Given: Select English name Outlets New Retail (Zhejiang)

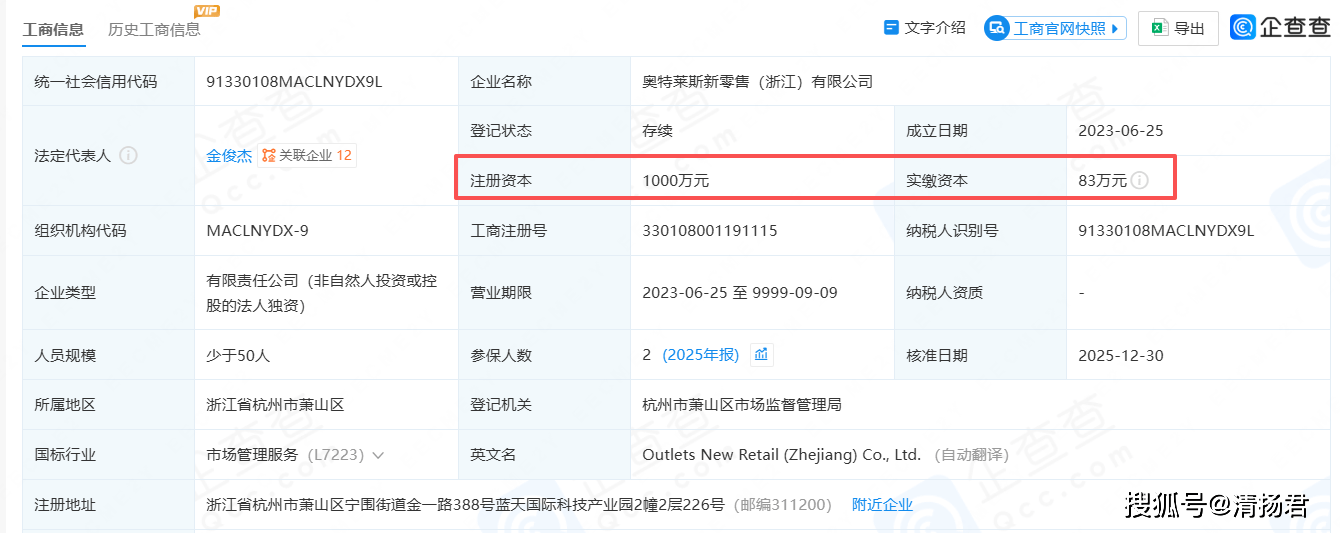Looking at the screenshot, I should coord(781,455).
